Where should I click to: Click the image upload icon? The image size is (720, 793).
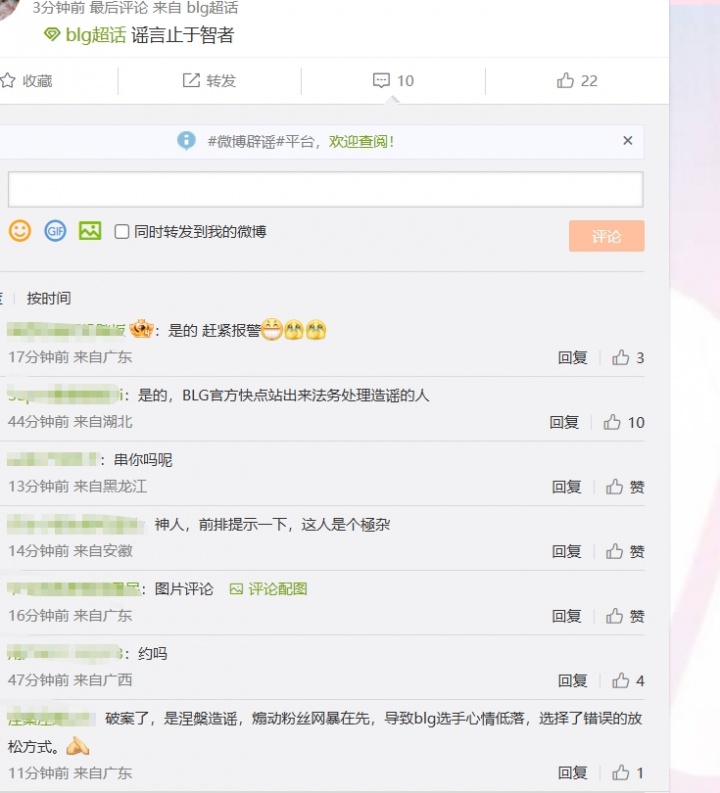[90, 231]
